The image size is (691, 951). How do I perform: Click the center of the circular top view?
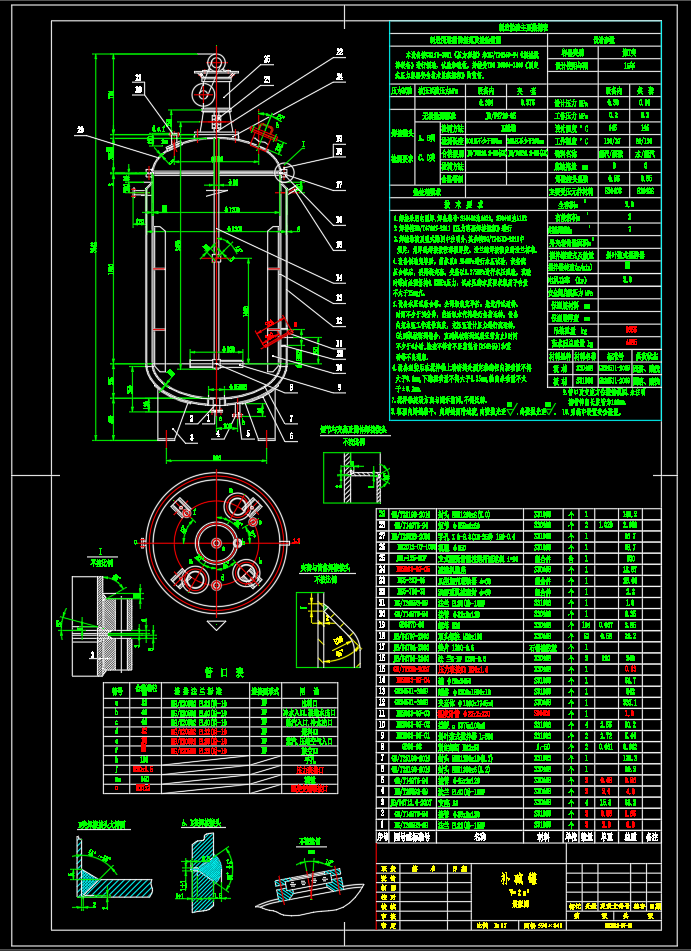click(216, 541)
